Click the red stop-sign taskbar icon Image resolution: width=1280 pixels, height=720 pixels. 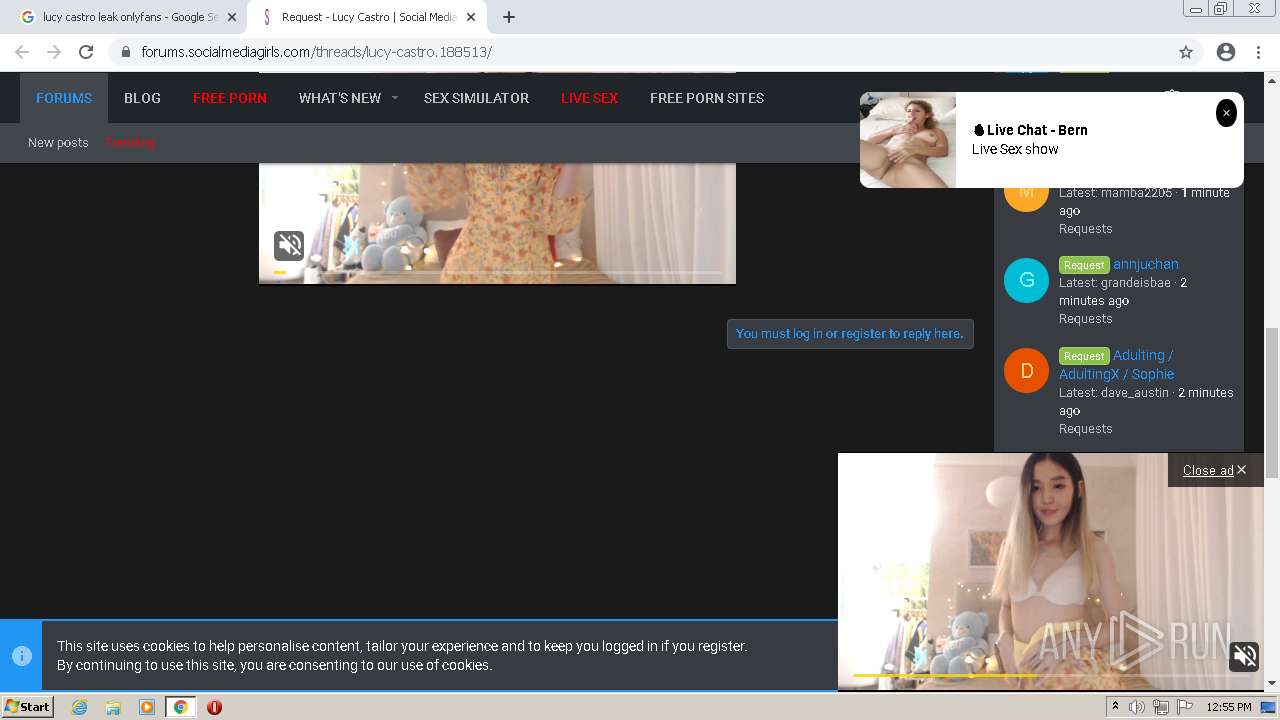pos(214,707)
